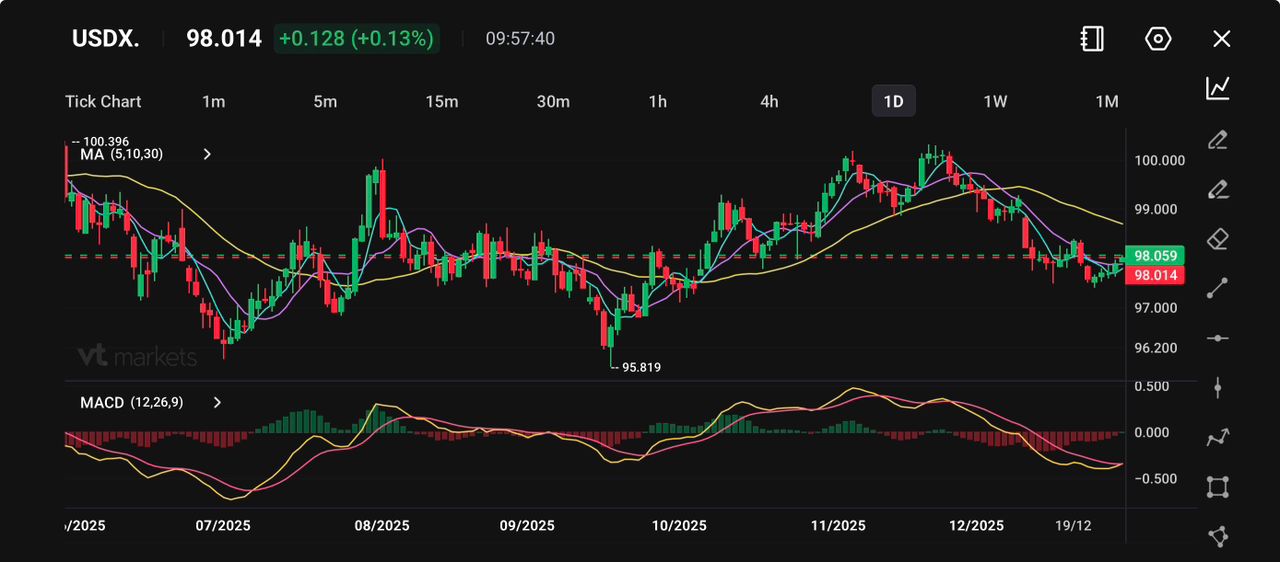Select the first pencil drawing tool

1217,139
